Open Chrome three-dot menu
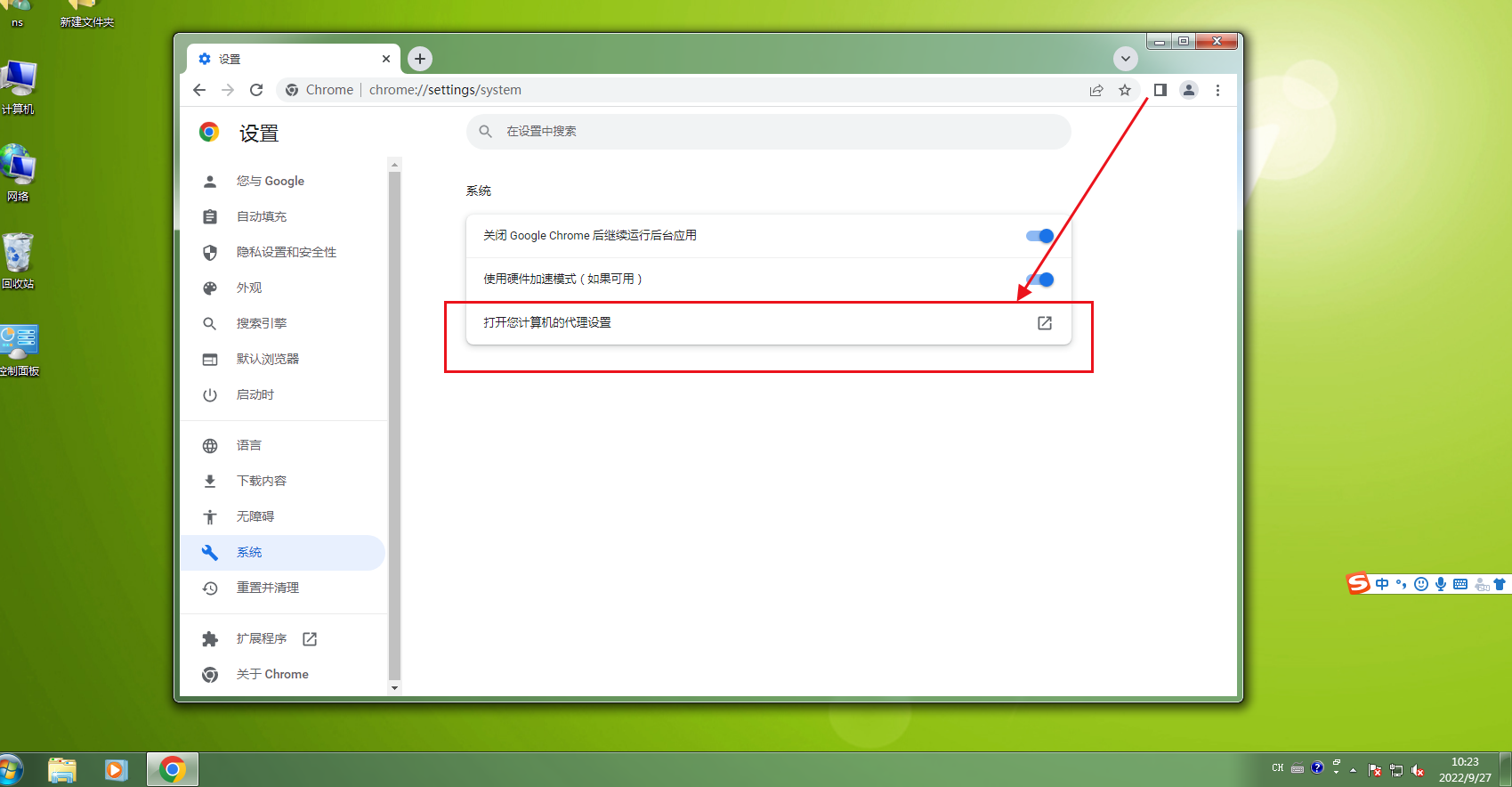 point(1217,90)
